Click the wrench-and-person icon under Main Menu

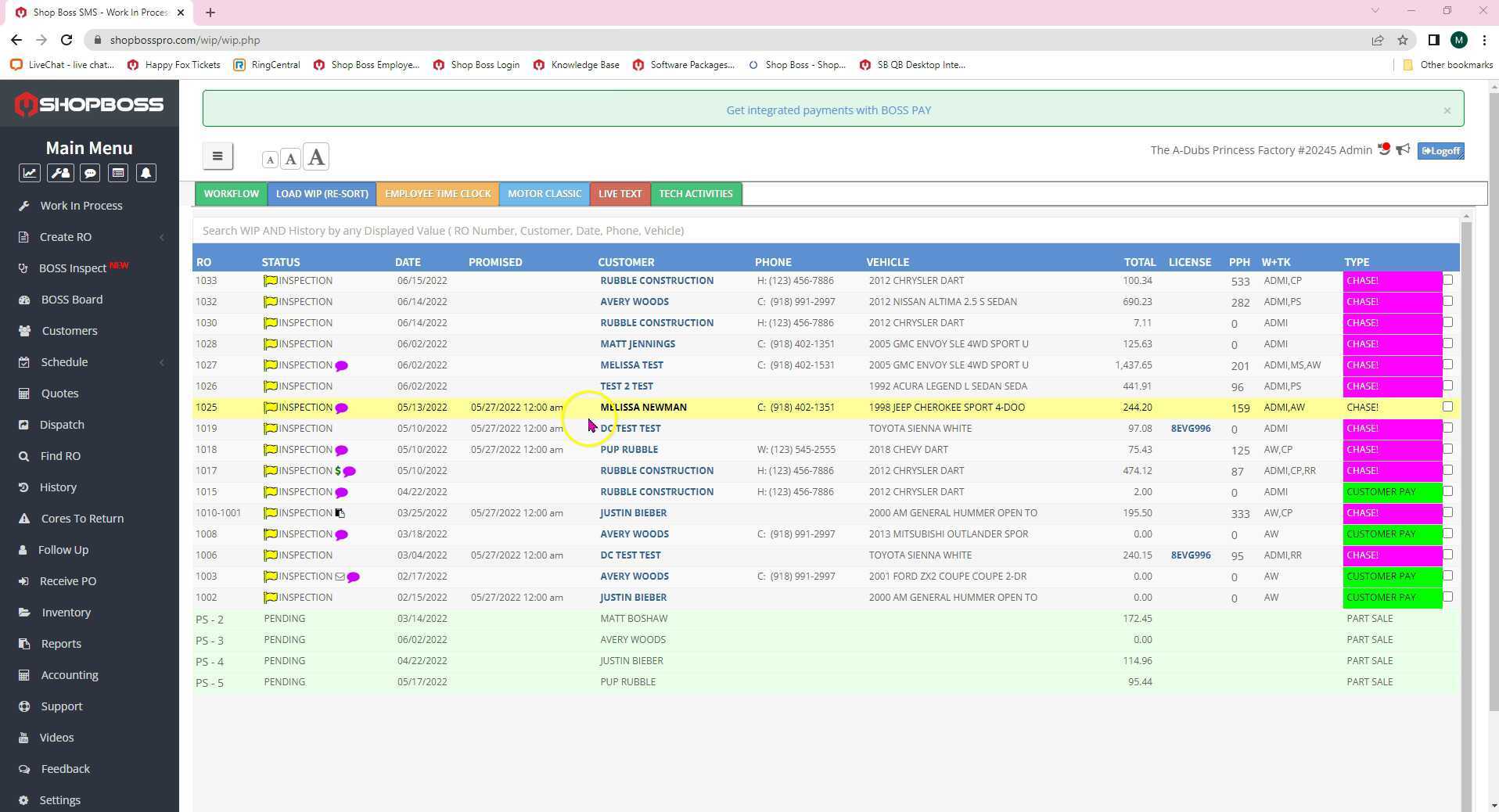click(60, 173)
